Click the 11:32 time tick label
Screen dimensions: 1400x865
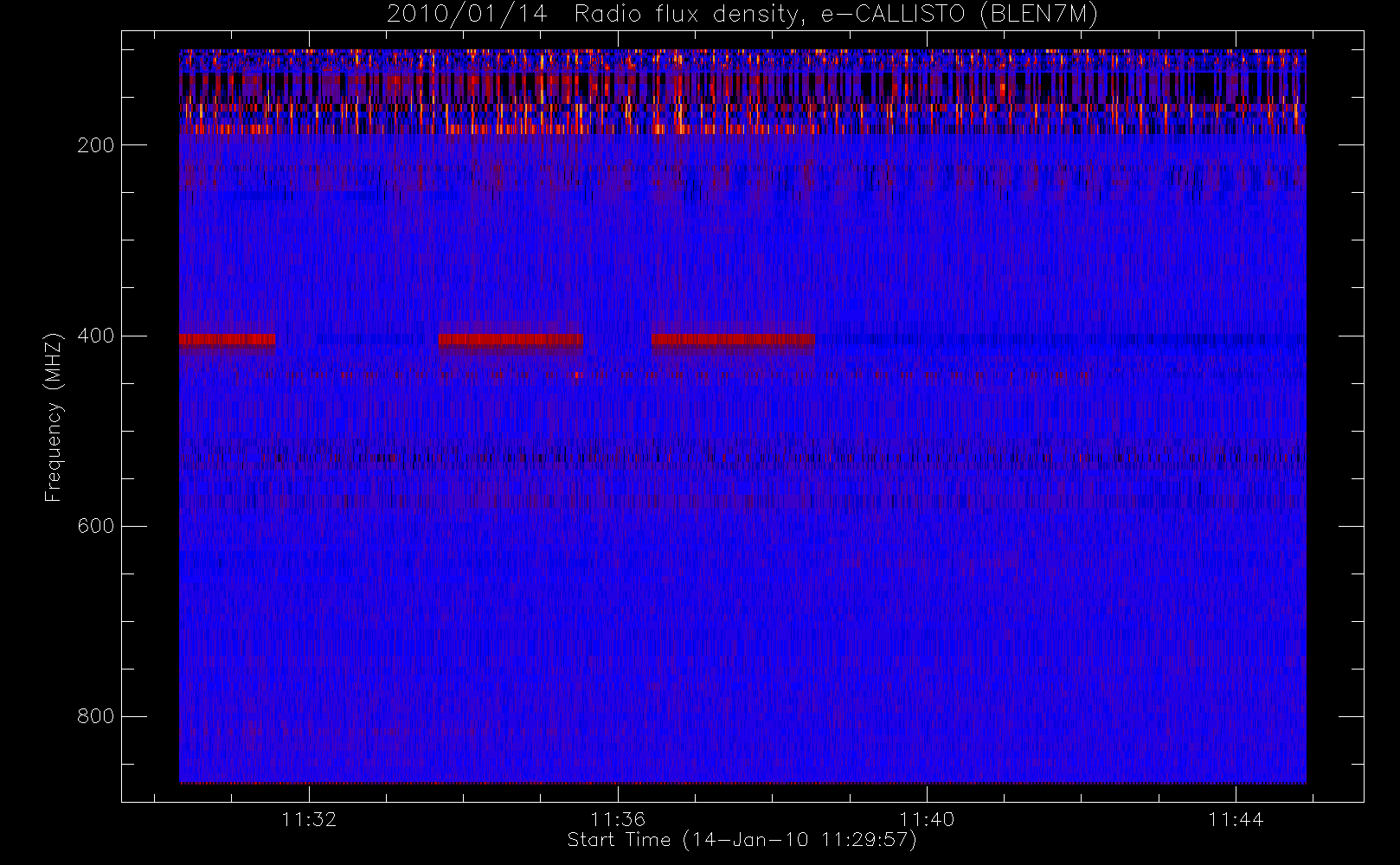click(x=309, y=819)
